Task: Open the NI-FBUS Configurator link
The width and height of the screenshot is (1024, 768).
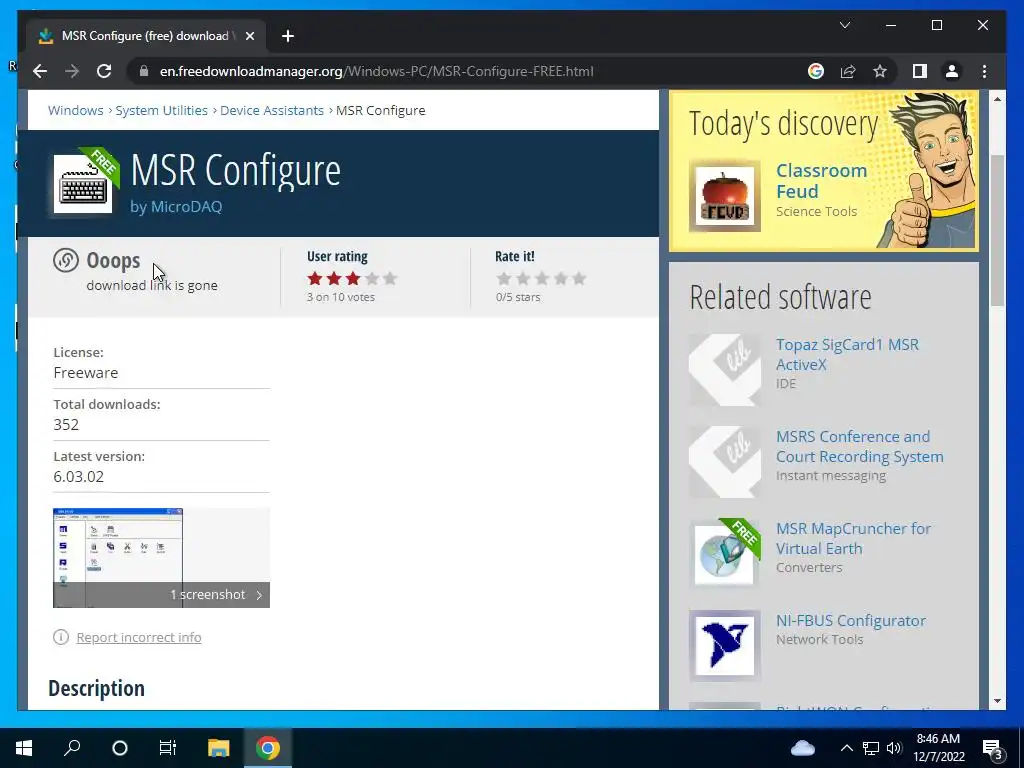Action: 850,620
